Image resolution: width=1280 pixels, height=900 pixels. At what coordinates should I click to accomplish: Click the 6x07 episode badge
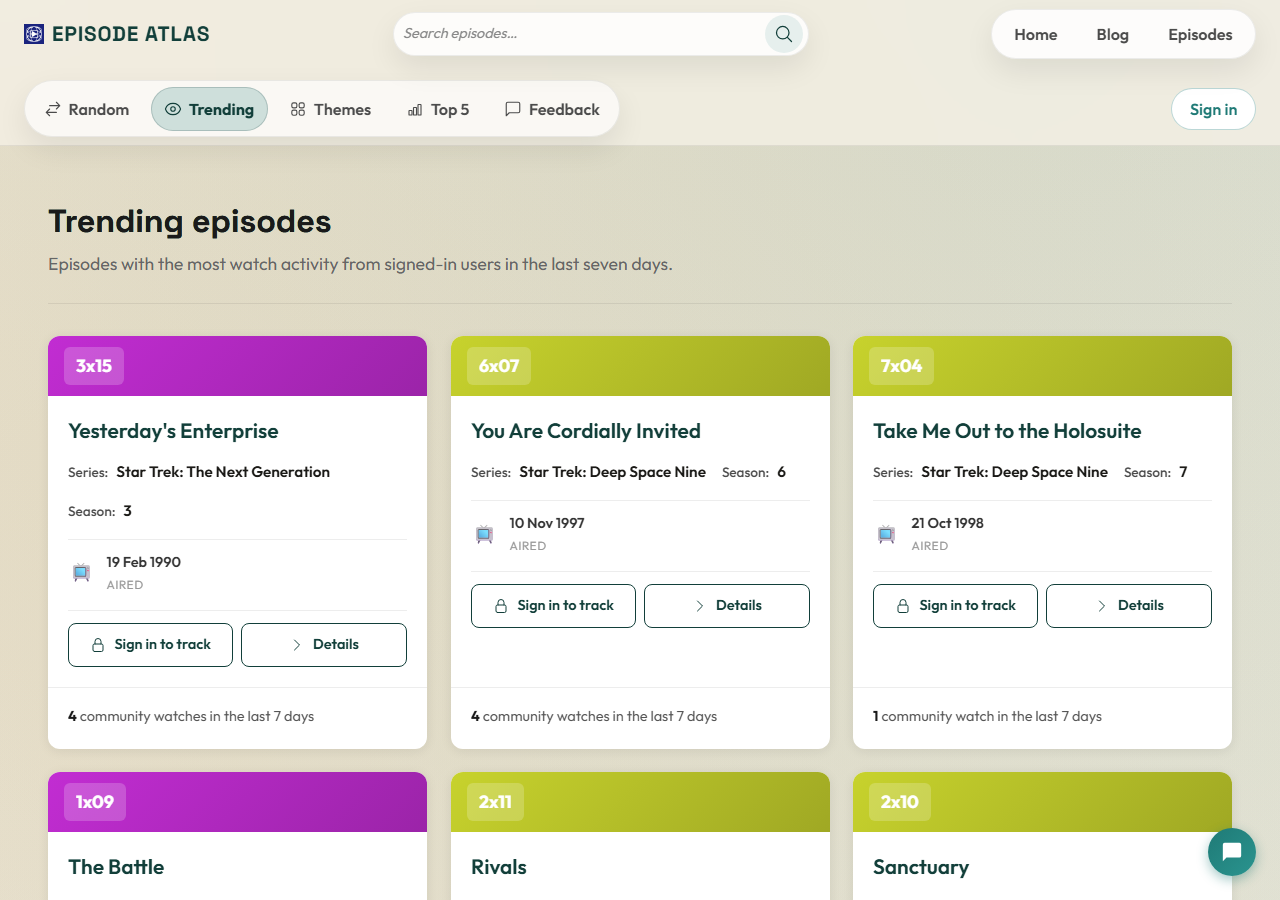click(499, 366)
